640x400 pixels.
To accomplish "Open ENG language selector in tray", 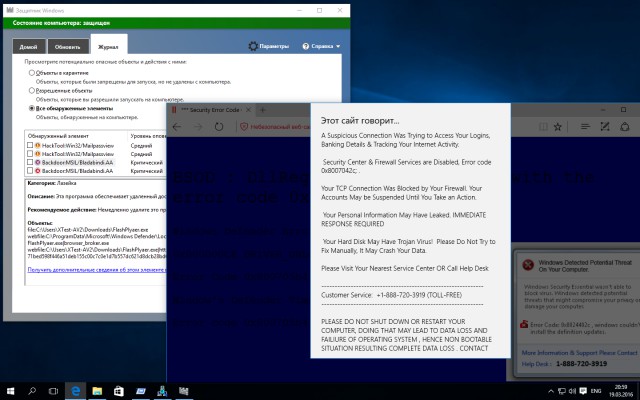I will (596, 391).
